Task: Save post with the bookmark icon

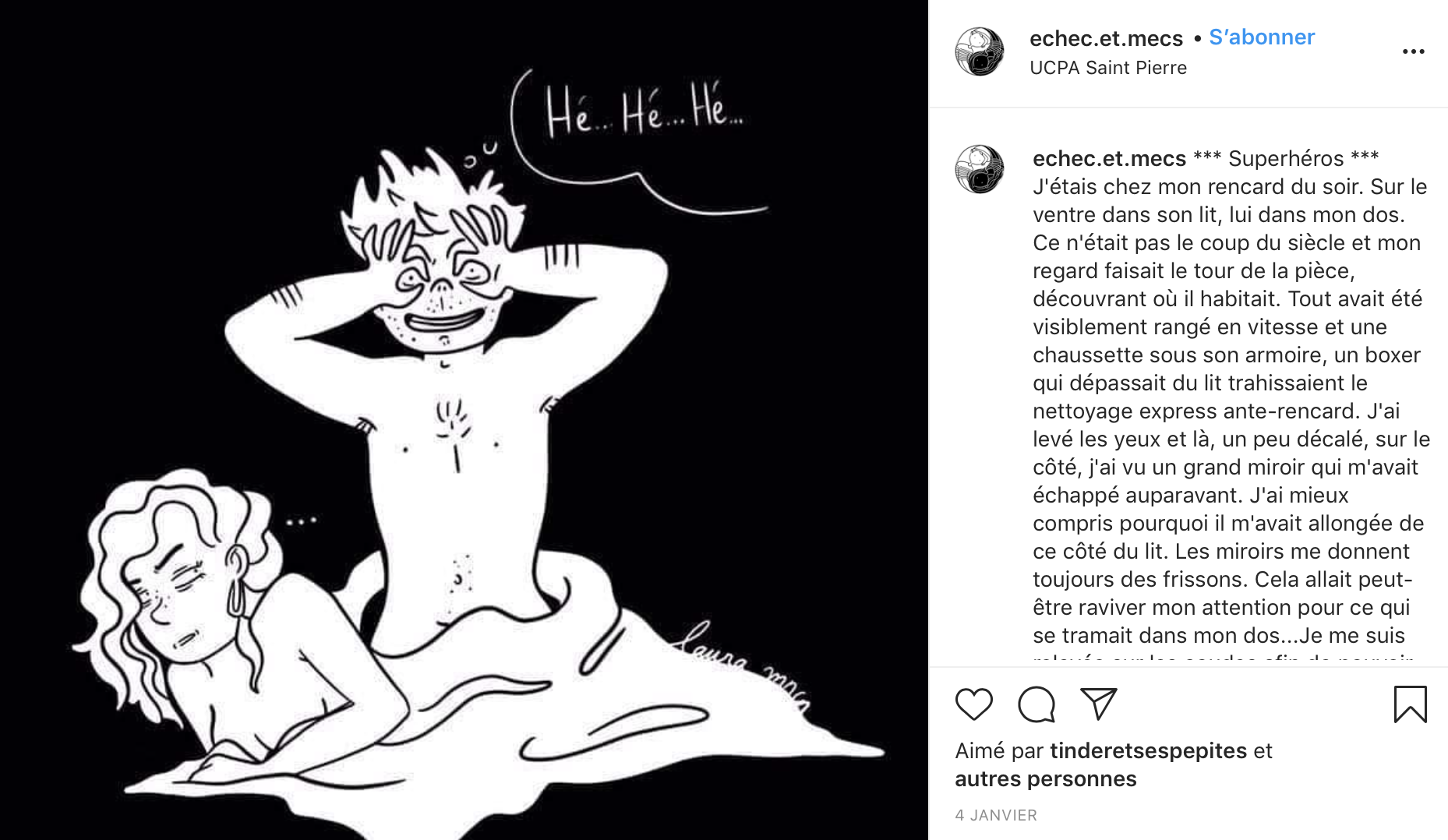Action: tap(1410, 704)
